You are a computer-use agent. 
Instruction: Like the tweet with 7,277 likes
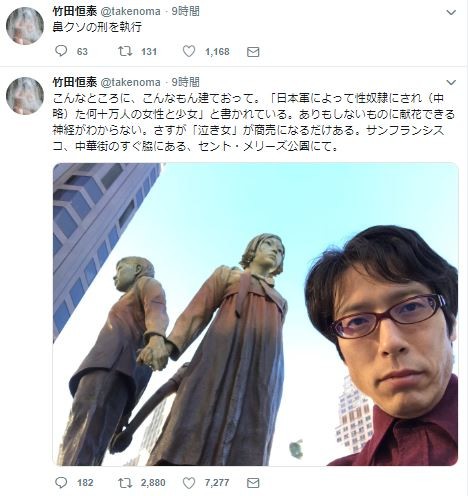tap(189, 482)
